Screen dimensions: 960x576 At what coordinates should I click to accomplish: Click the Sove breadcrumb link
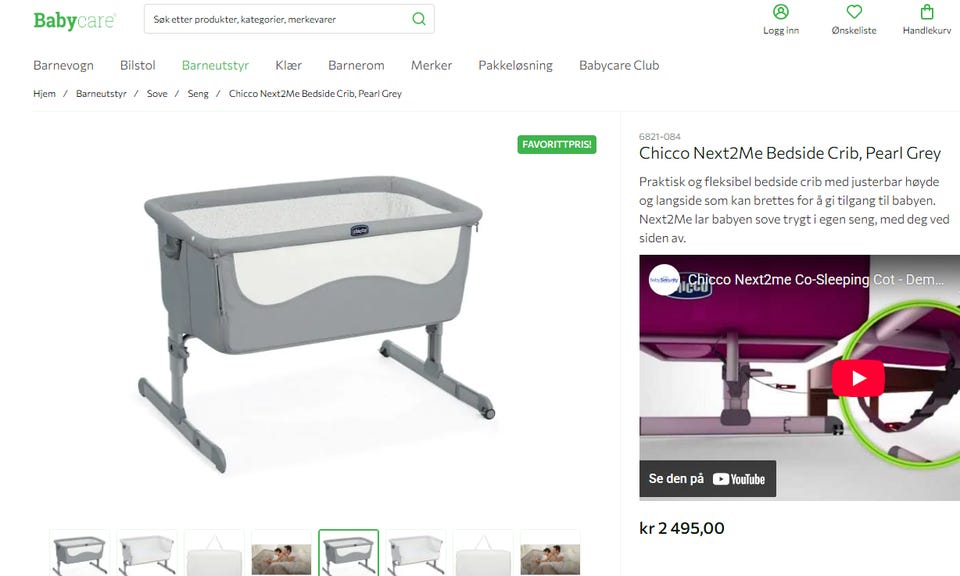[x=157, y=94]
